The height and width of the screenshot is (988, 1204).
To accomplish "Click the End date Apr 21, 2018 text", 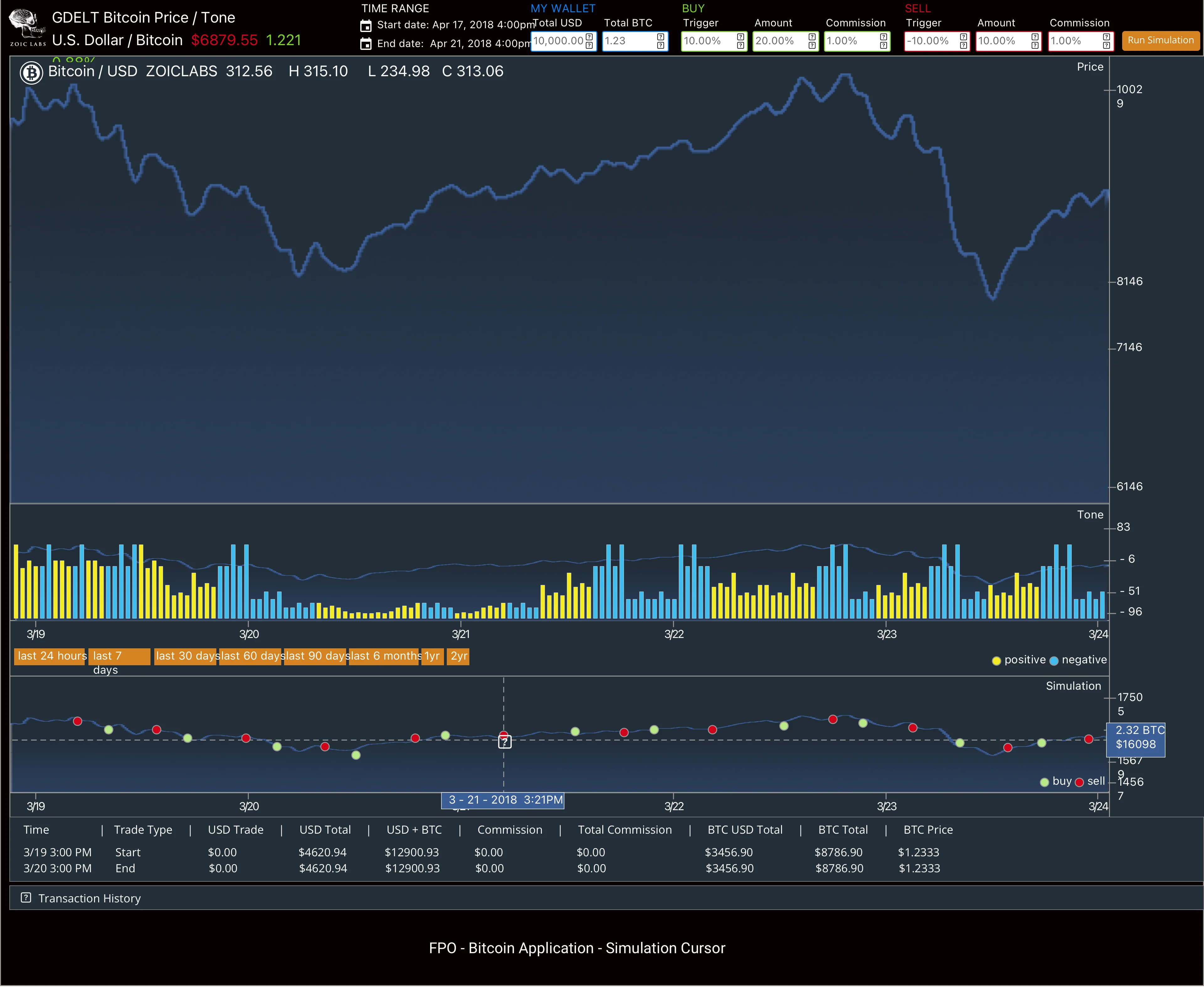I will tap(454, 44).
